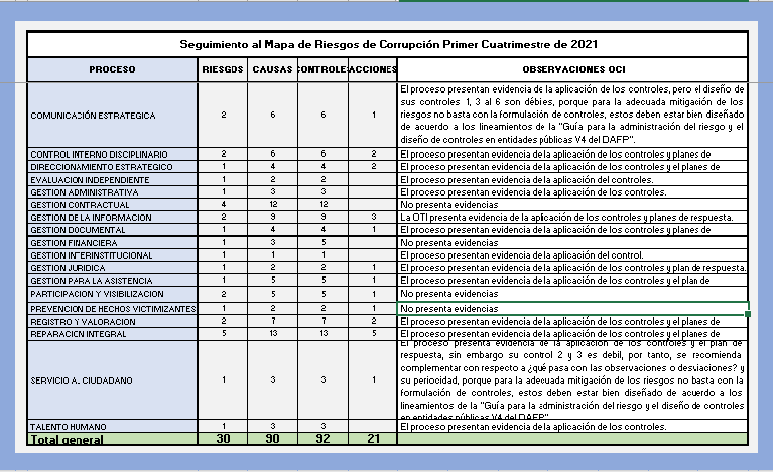Select the CONTROL INTERNO DISCIPLINARIO cell
773x472 pixels.
112,154
